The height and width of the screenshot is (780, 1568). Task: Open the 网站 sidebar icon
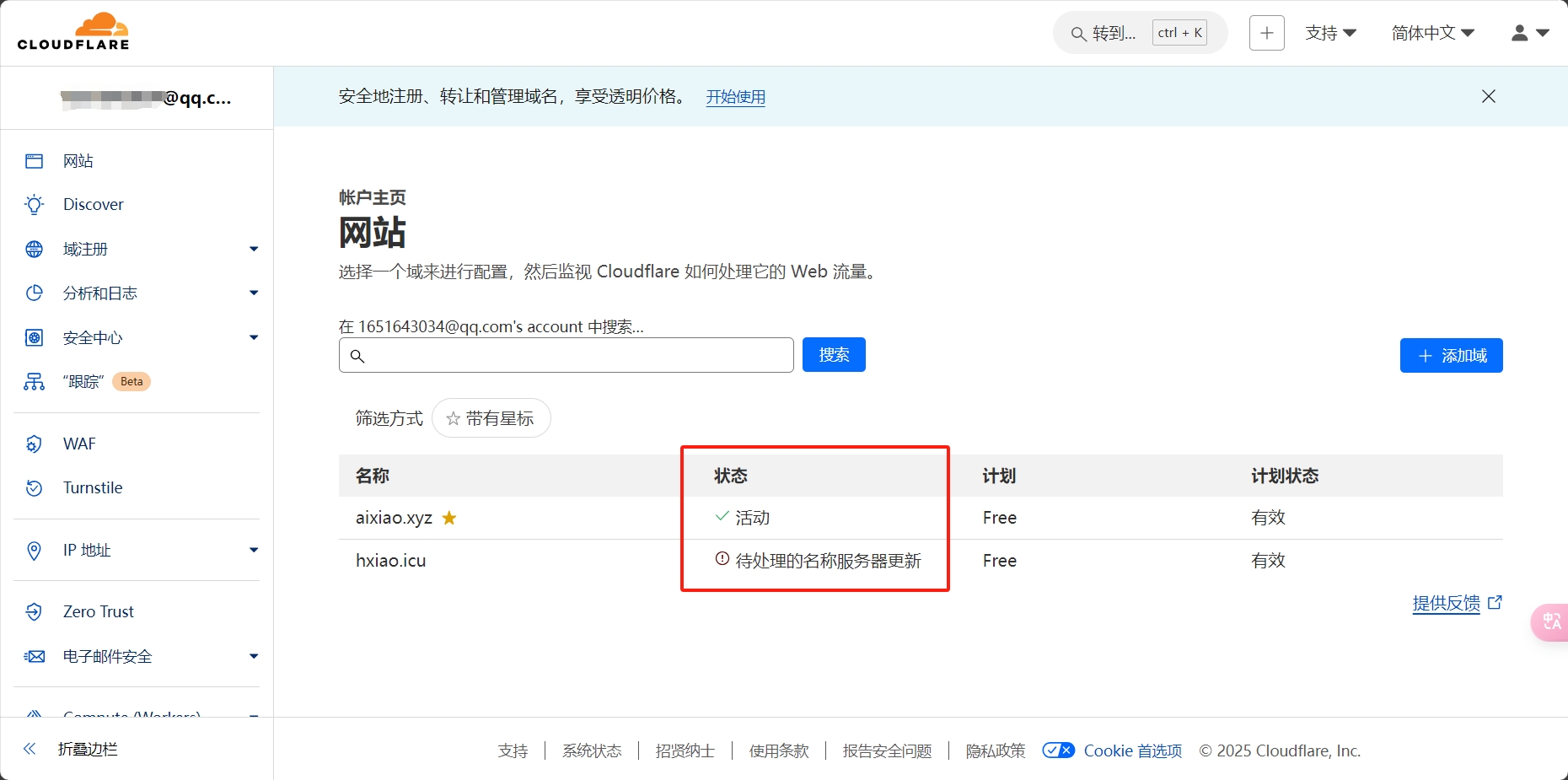pos(34,161)
